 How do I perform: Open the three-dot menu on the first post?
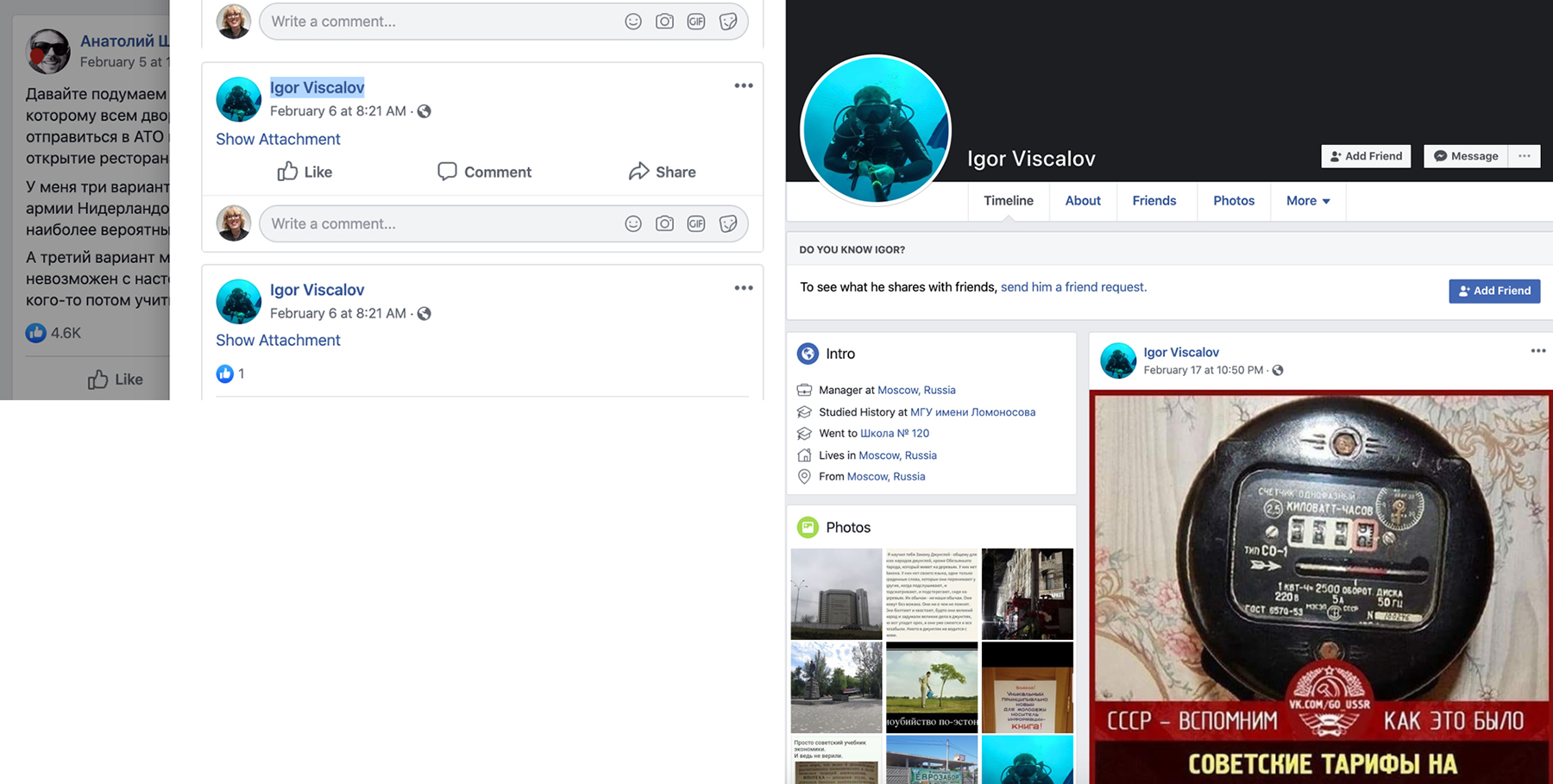(743, 85)
